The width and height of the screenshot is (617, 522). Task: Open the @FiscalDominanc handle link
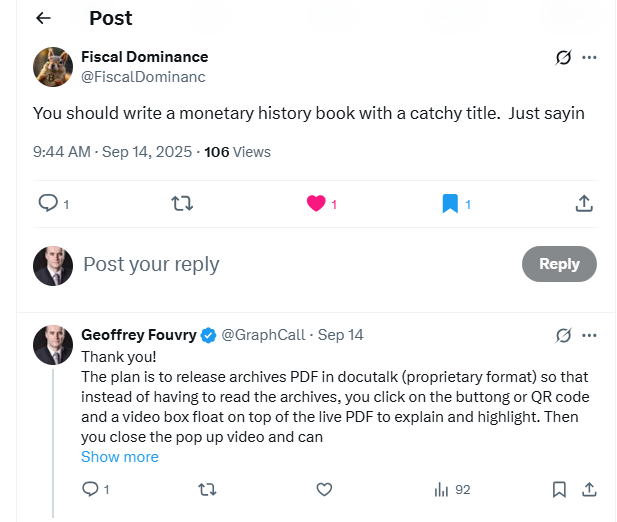click(x=142, y=76)
